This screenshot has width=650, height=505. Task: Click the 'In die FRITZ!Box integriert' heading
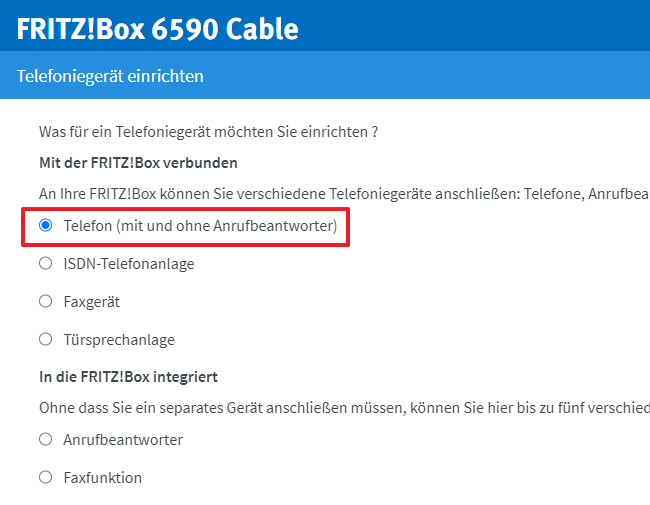pyautogui.click(x=128, y=376)
